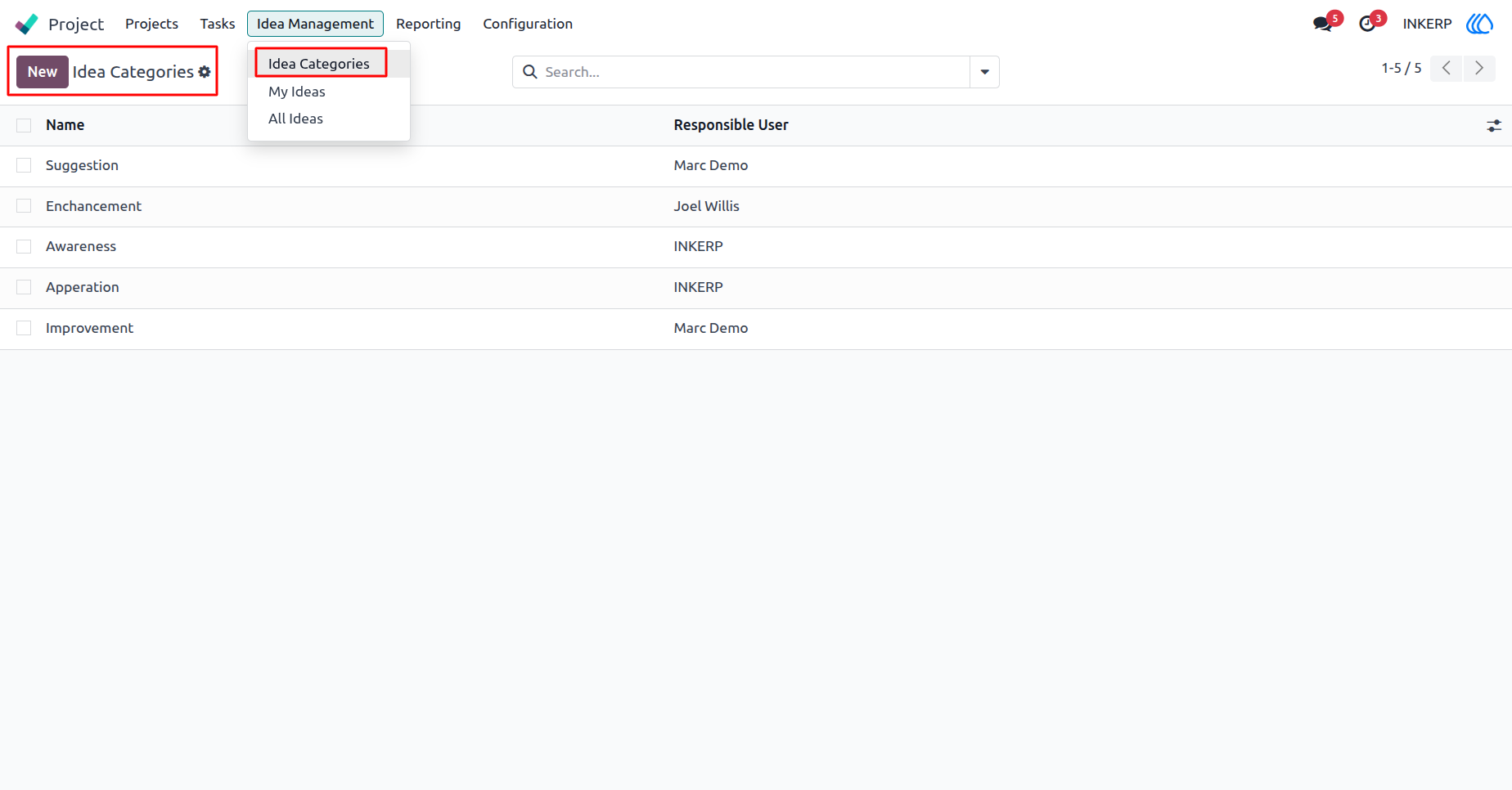Screen dimensions: 1512x790
Task: Click Joel Willis responsible user cell
Action: 707,206
